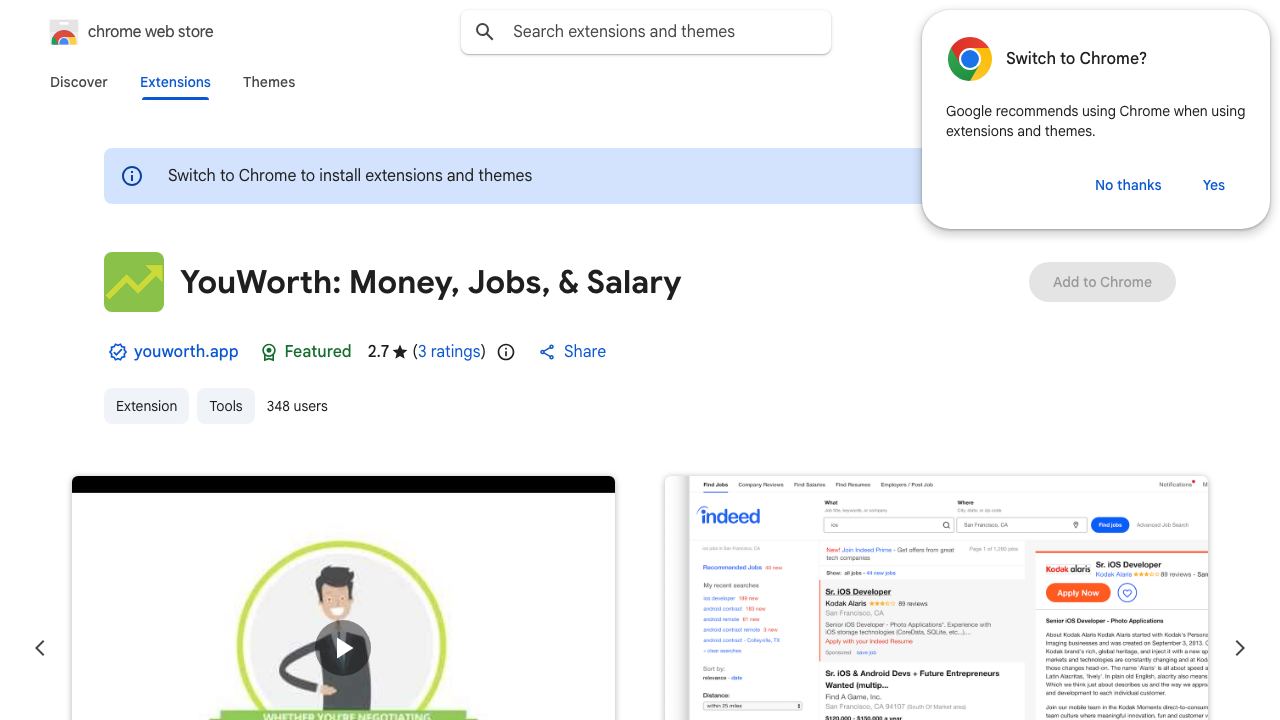The image size is (1280, 720).
Task: Click the chrome web store title text
Action: 151,32
